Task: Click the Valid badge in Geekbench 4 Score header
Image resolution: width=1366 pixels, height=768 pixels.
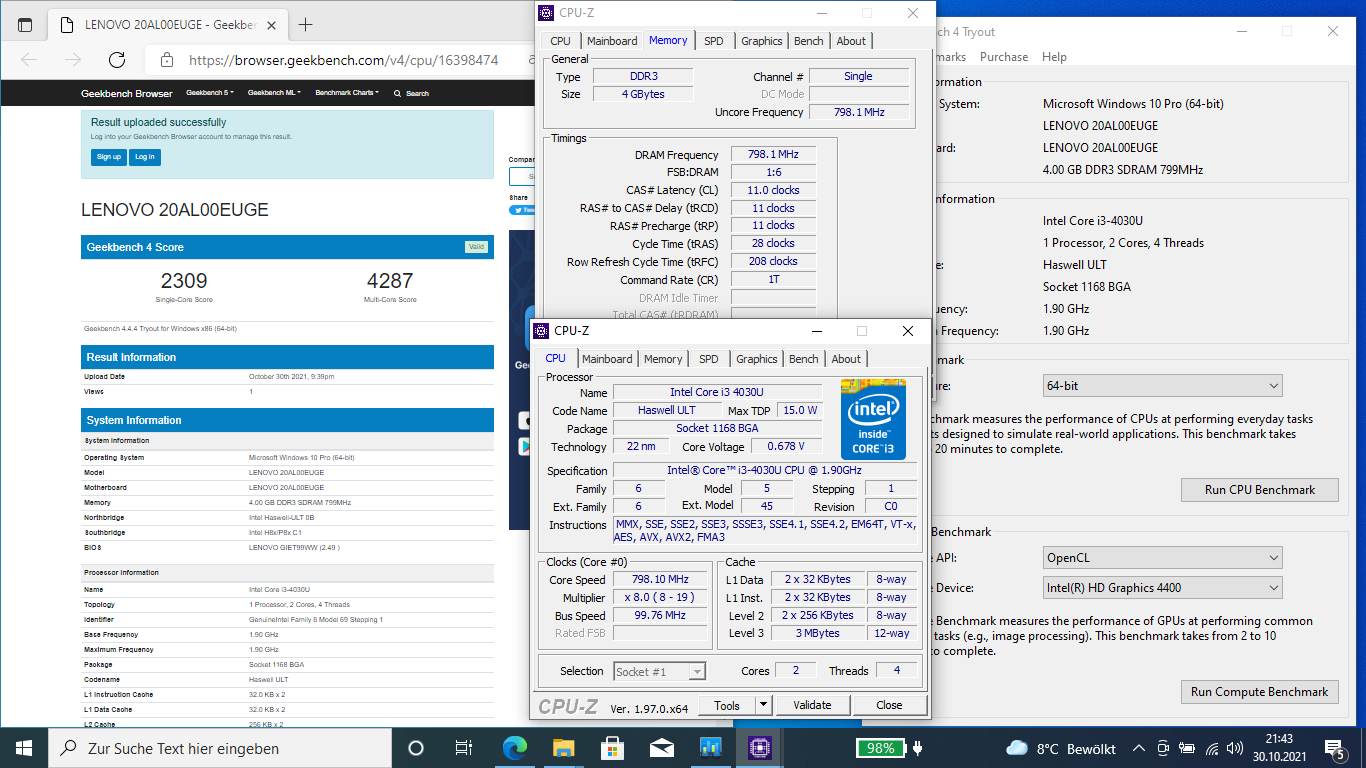Action: (x=476, y=247)
